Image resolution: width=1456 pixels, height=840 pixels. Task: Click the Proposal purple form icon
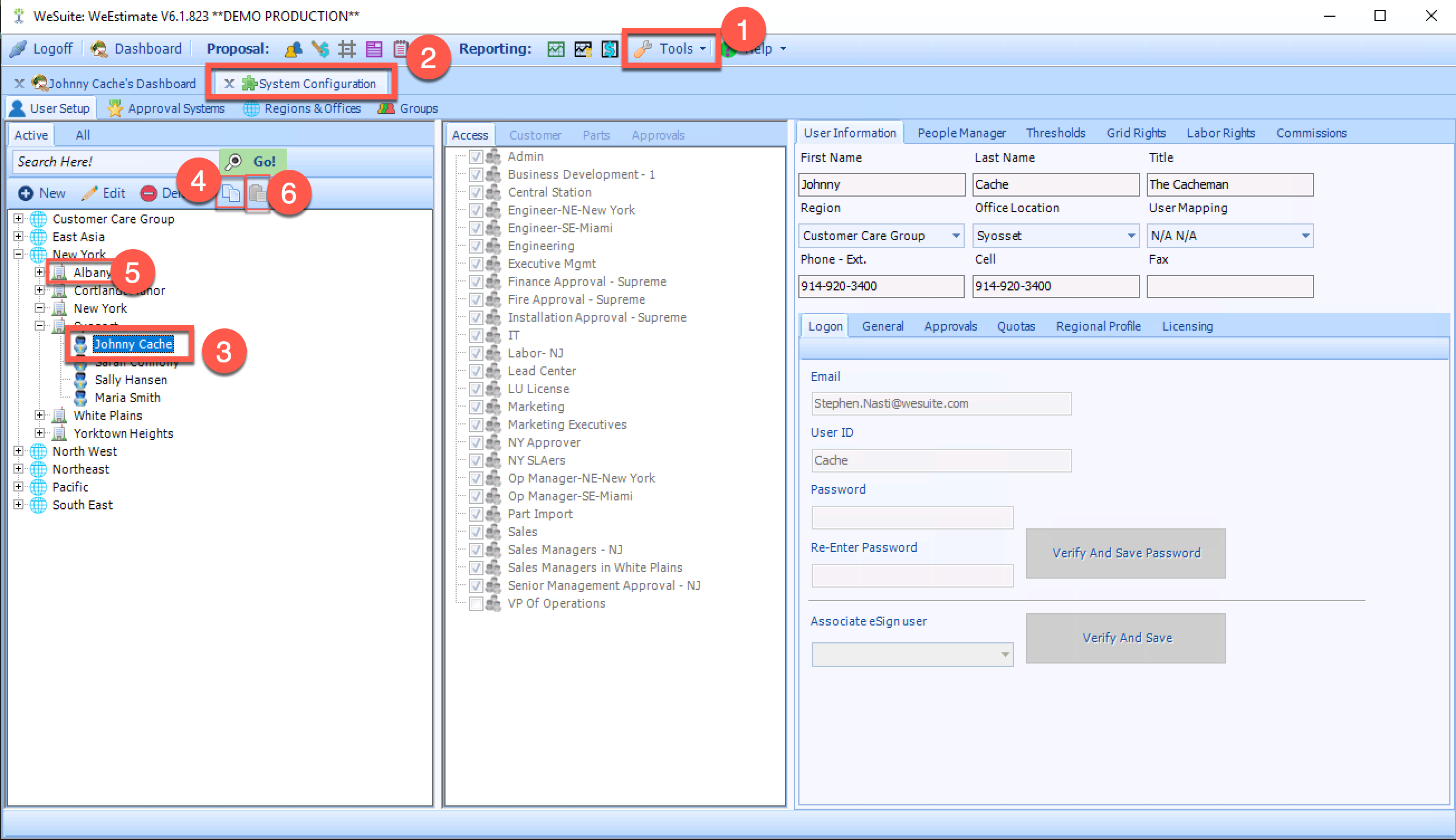pos(374,49)
